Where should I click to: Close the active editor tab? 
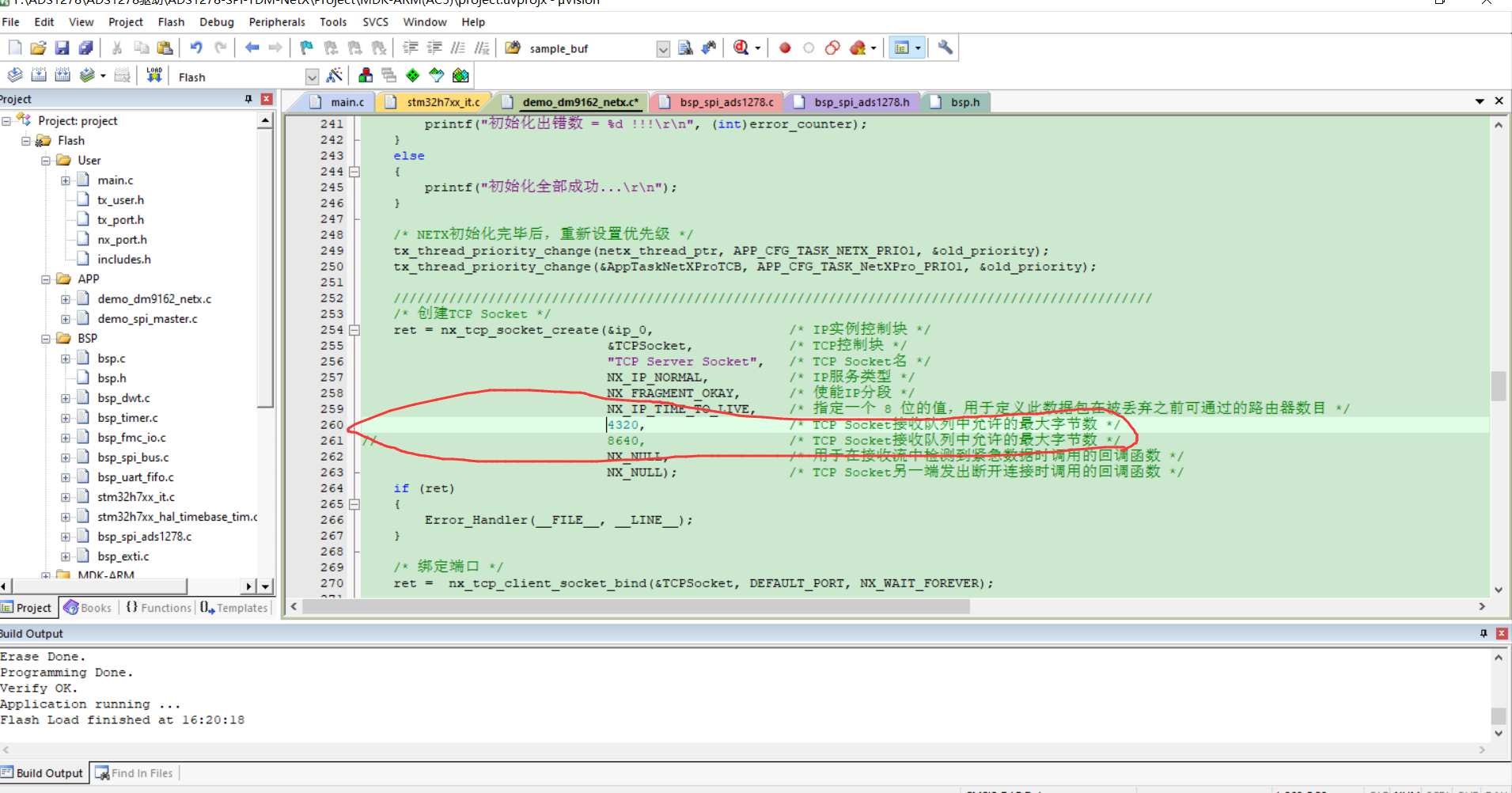(x=1499, y=101)
